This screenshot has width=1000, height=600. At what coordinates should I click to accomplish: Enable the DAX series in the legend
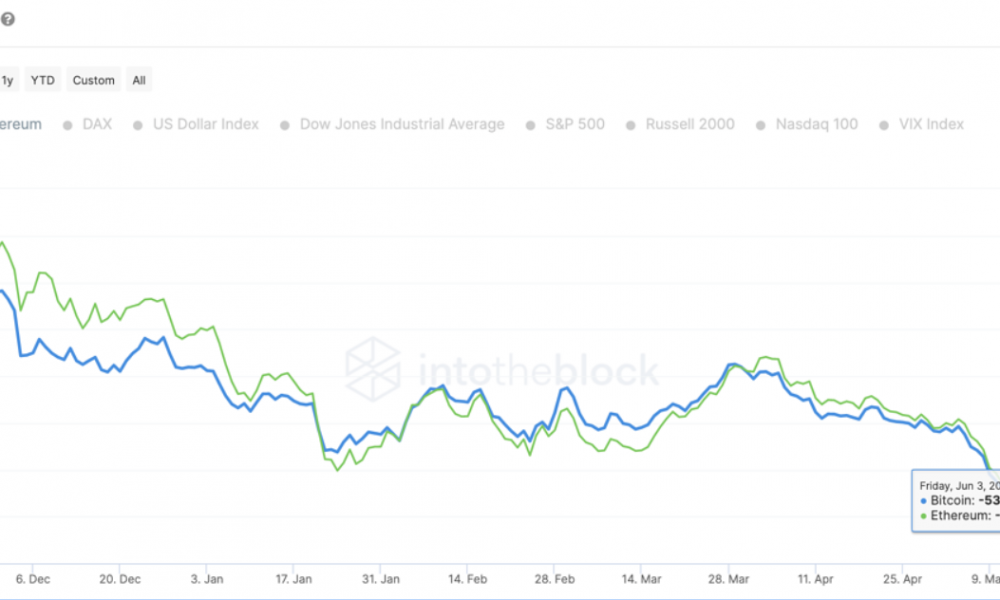[x=87, y=124]
